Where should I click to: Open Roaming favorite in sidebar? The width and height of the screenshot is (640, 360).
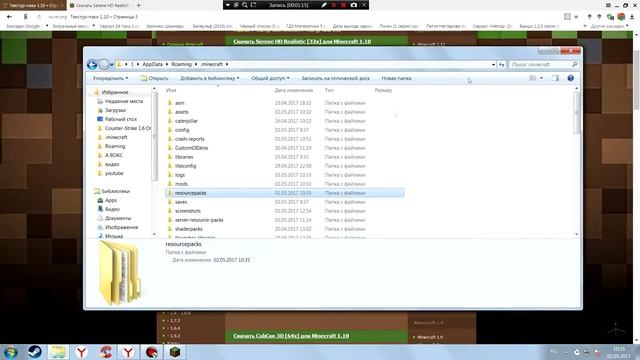115,146
